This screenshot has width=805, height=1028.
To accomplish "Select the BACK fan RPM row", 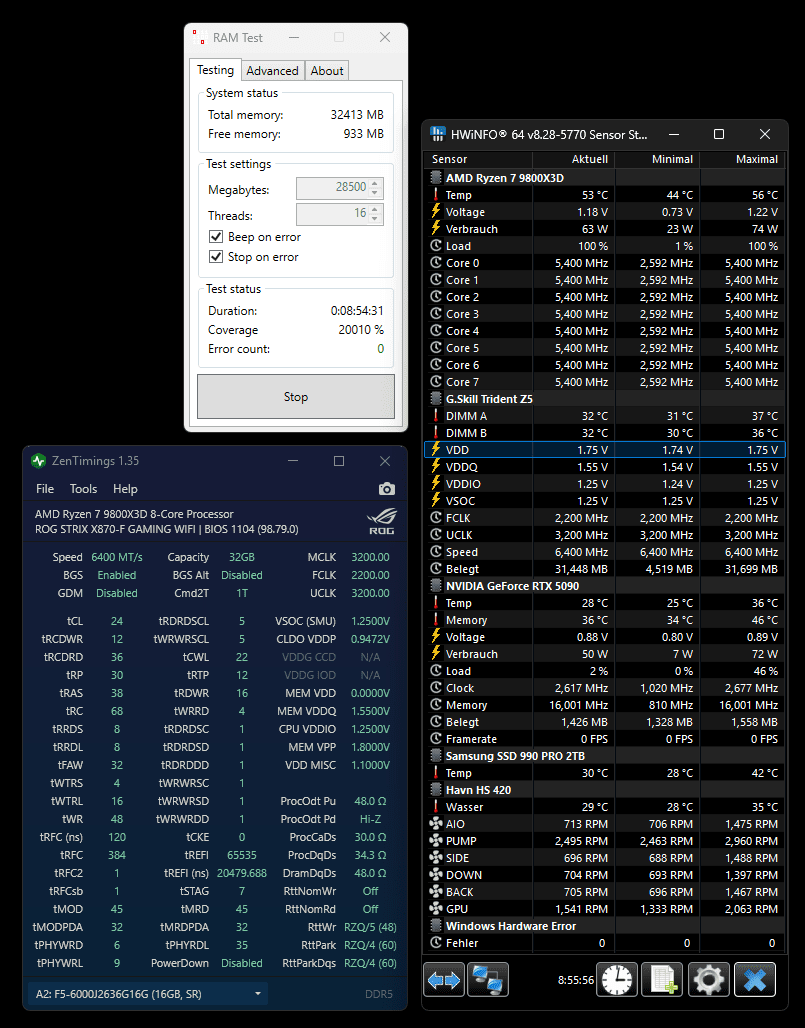I will (604, 892).
